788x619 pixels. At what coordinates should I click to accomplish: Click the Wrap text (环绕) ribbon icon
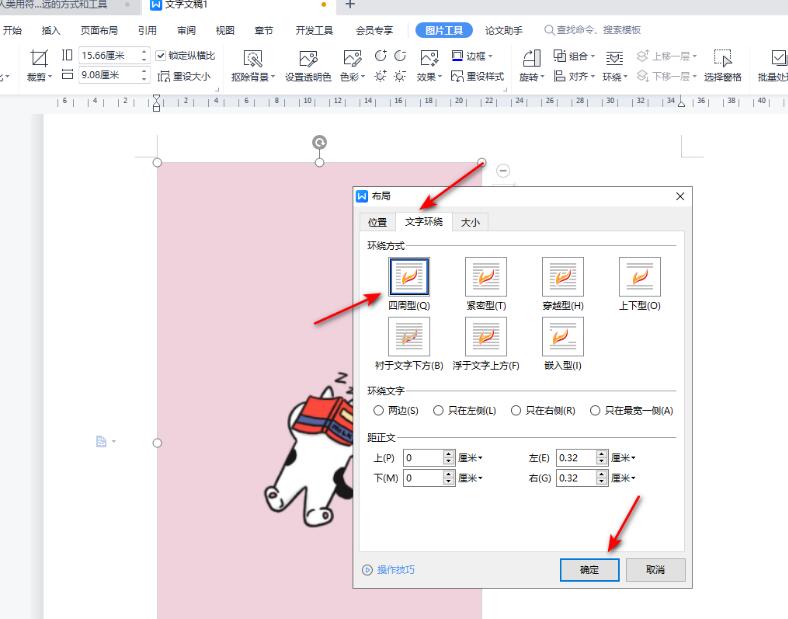point(614,59)
